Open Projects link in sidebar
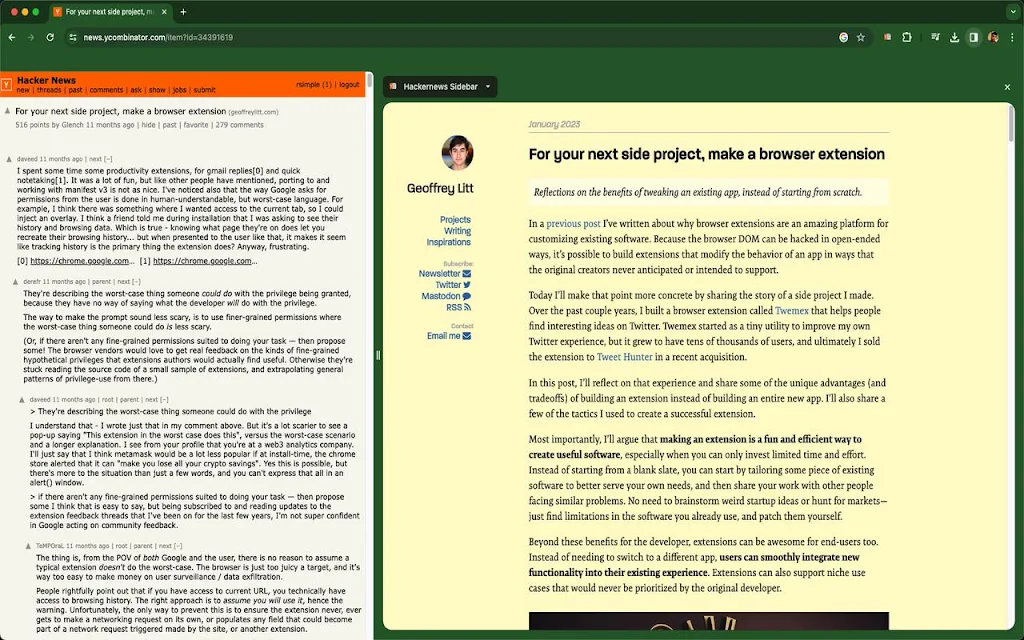Viewport: 1024px width, 640px height. coord(455,219)
